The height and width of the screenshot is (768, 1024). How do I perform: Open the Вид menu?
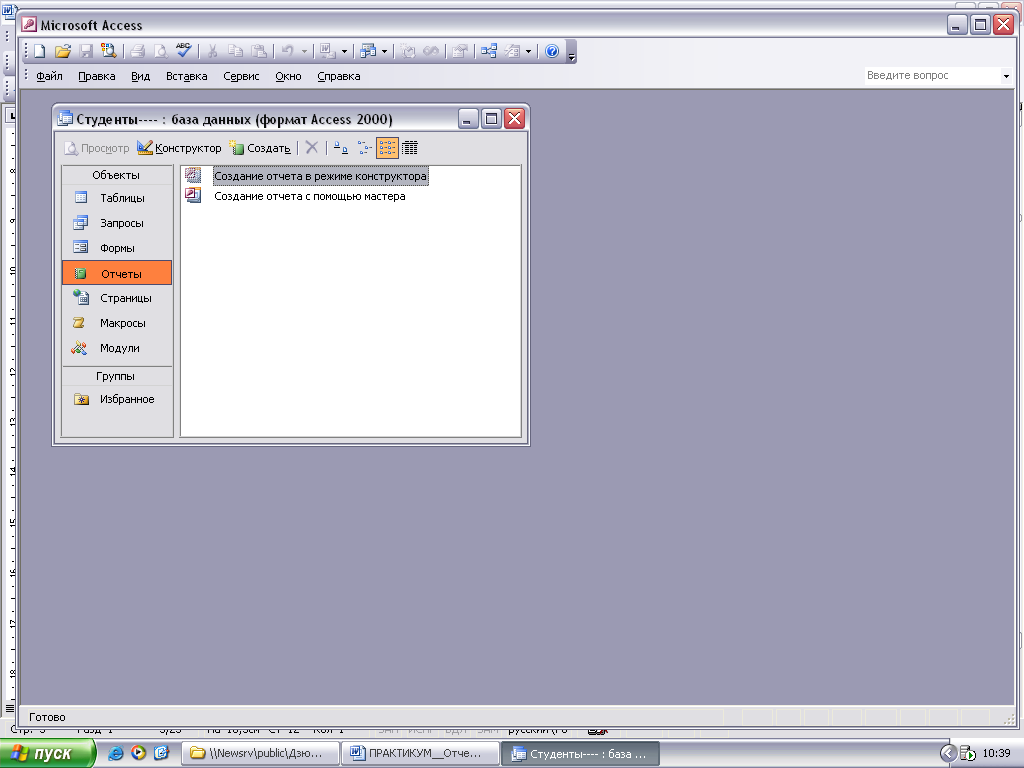tap(140, 76)
